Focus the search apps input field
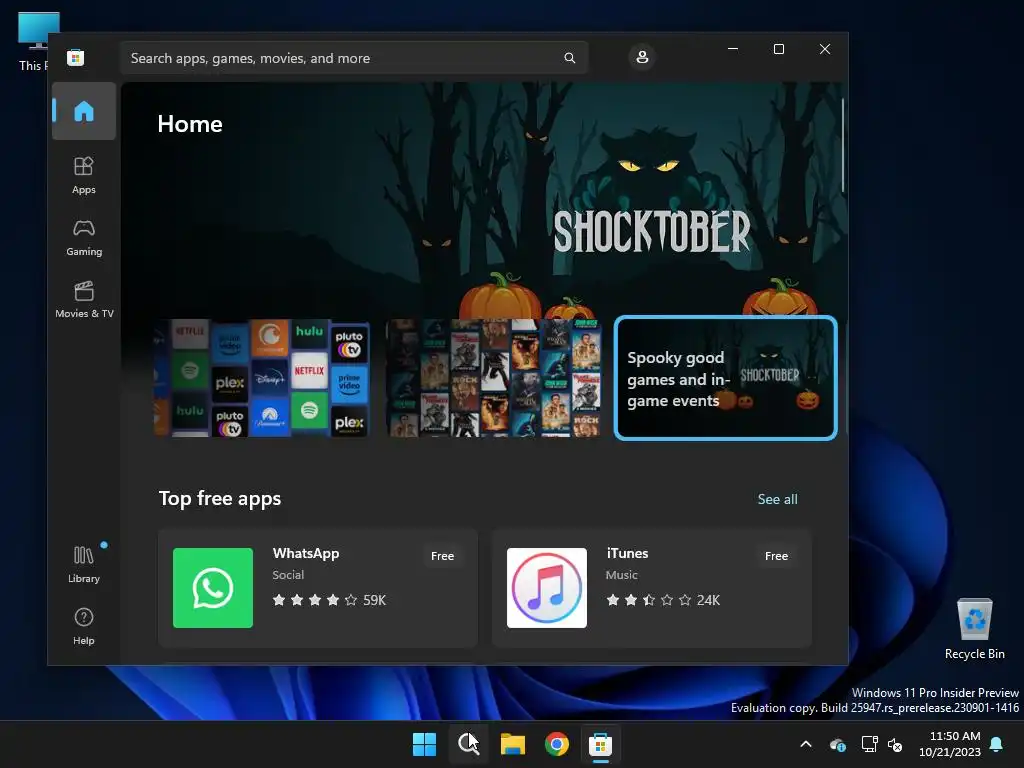 pyautogui.click(x=354, y=58)
